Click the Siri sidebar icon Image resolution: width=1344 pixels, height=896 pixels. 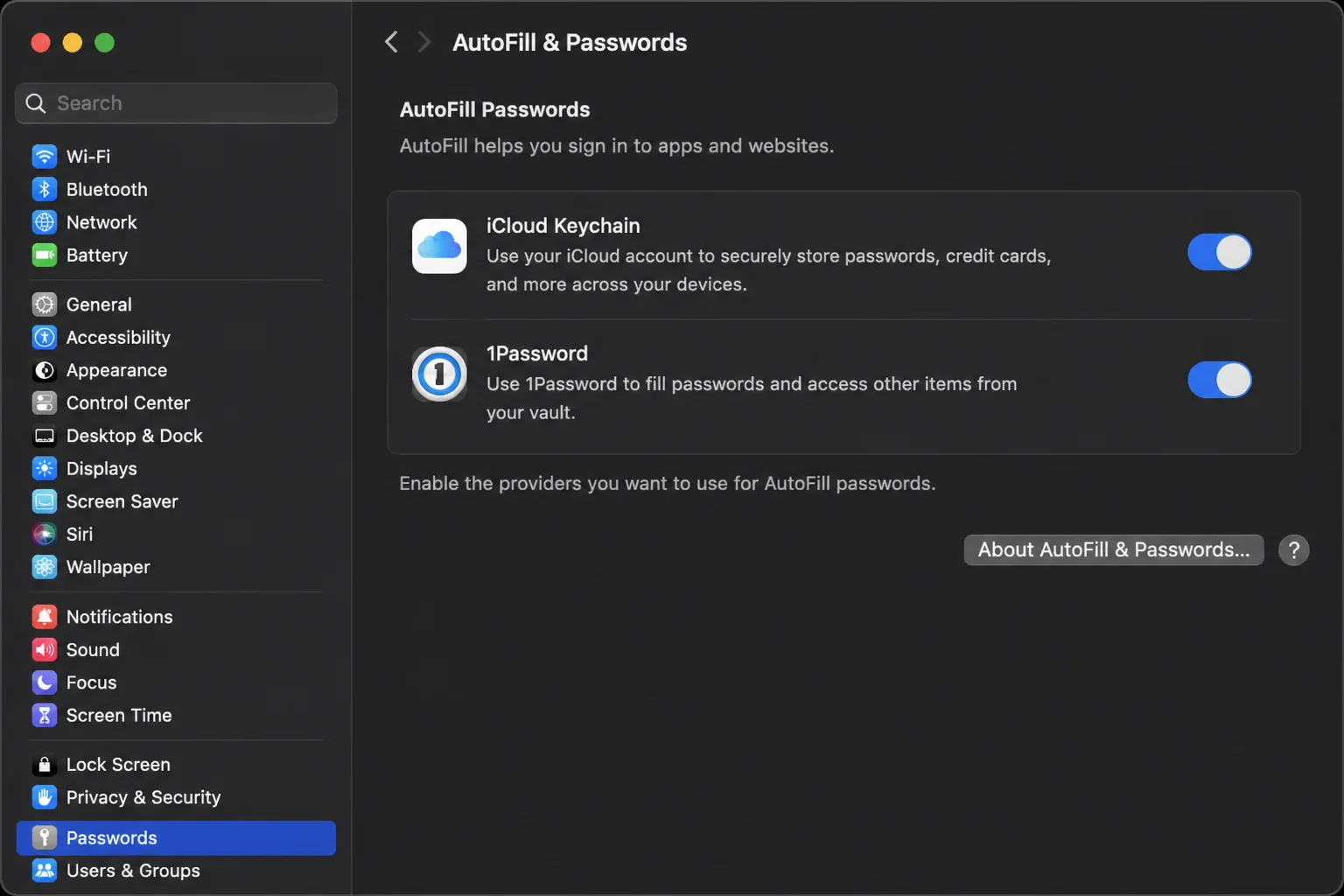click(45, 534)
